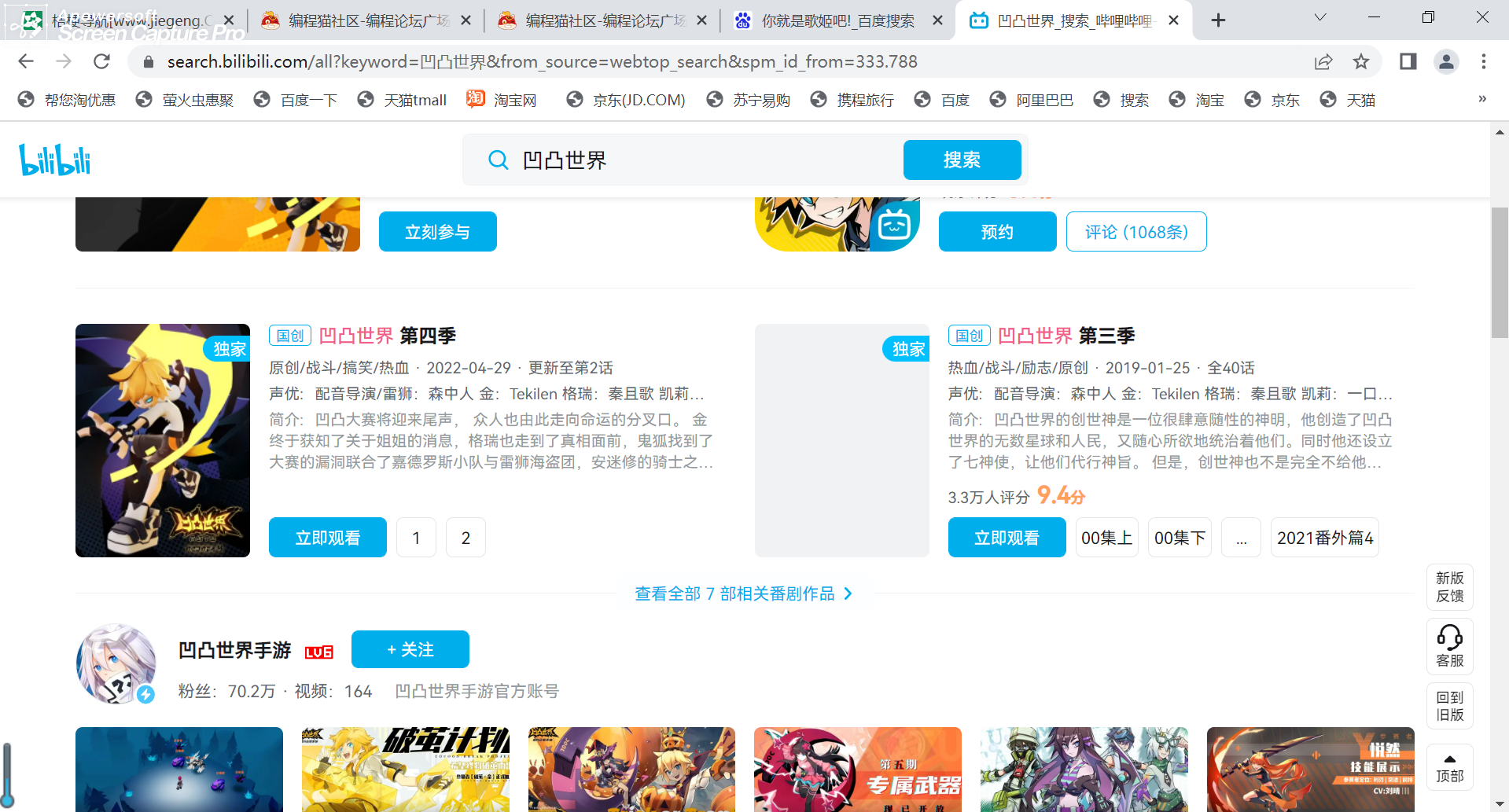The height and width of the screenshot is (812, 1509).
Task: Expand all 7 related series
Action: pyautogui.click(x=743, y=593)
